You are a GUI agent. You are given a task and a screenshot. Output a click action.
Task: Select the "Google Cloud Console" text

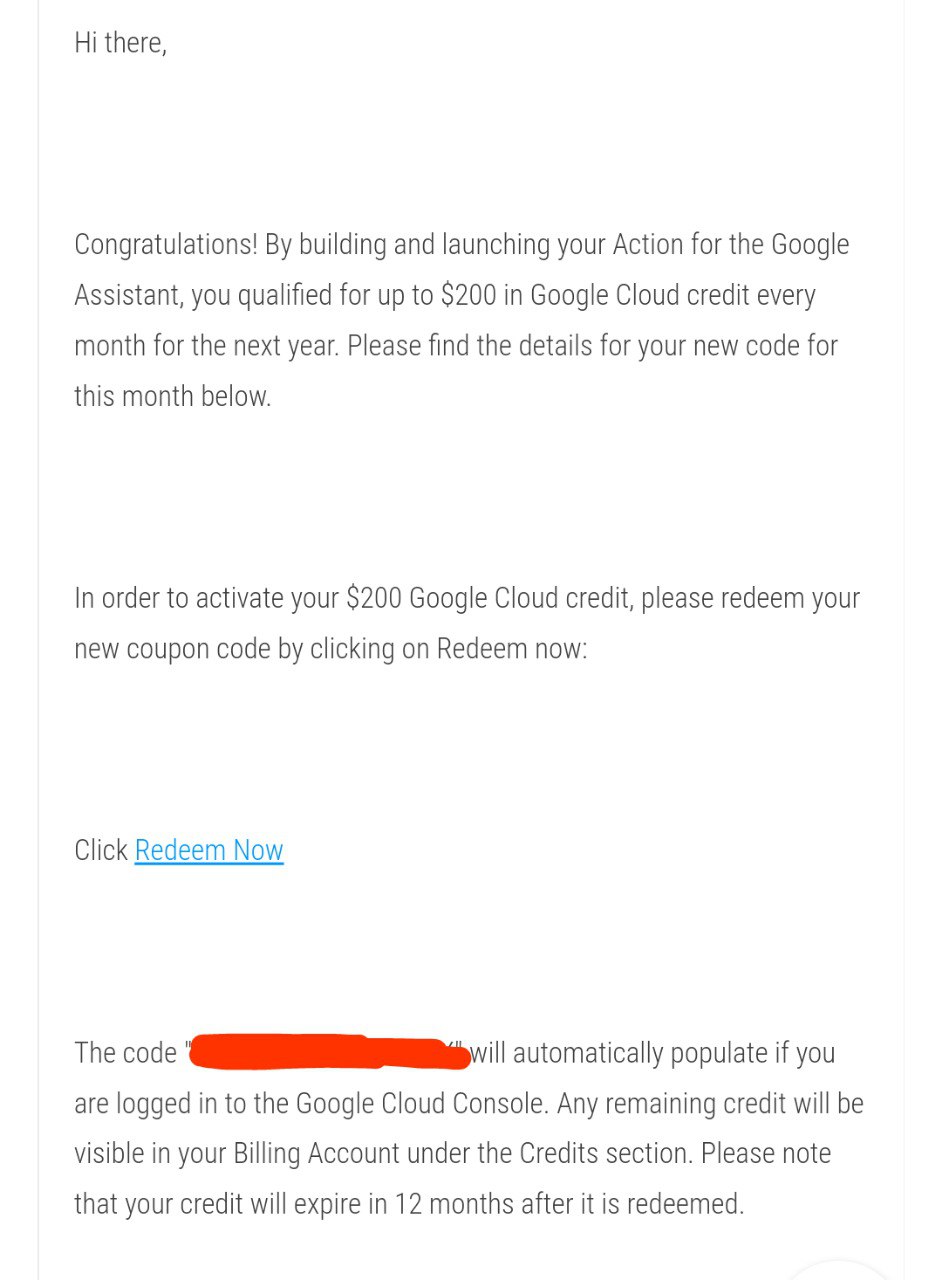pyautogui.click(x=422, y=1104)
